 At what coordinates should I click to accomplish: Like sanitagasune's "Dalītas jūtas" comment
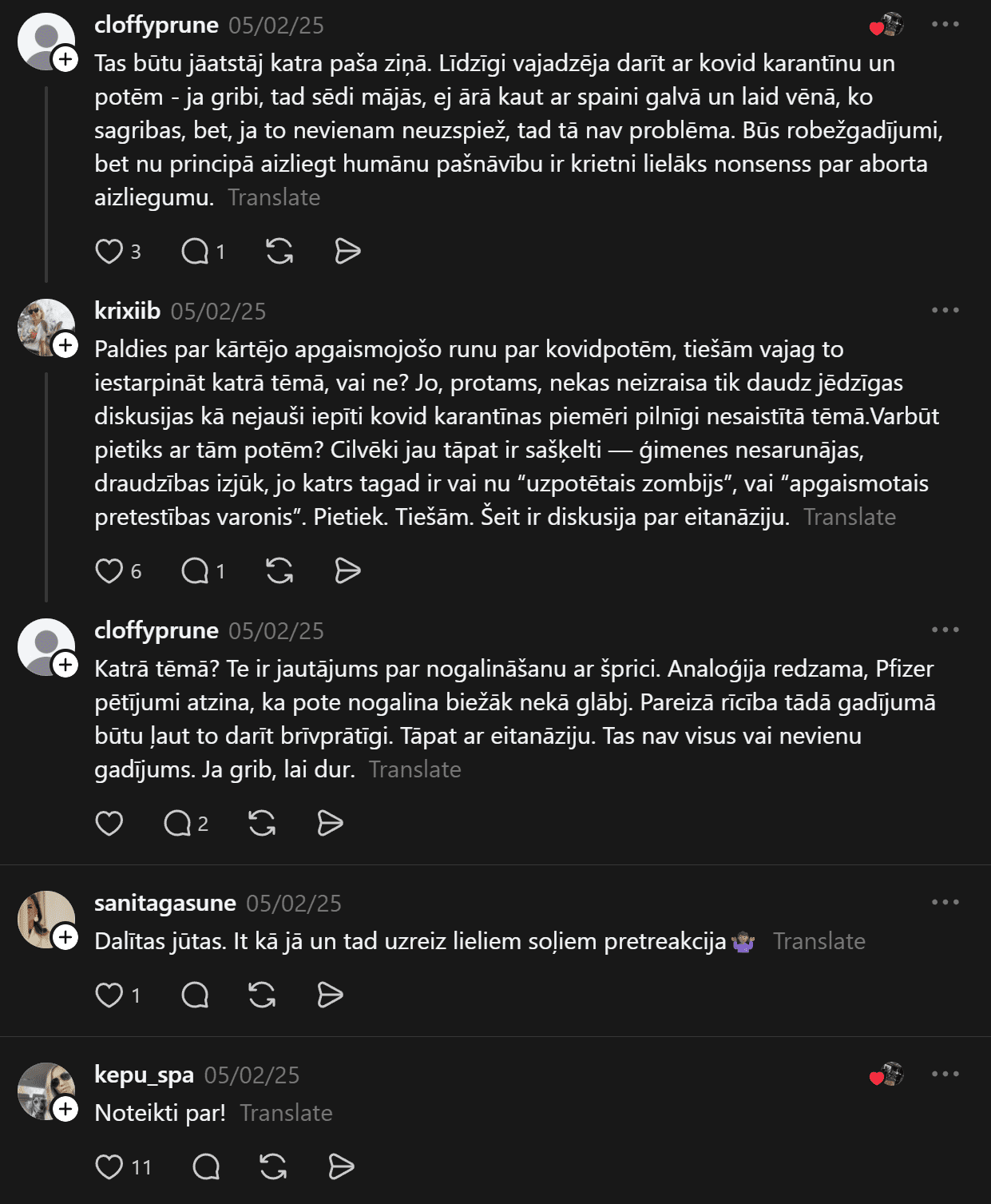click(x=109, y=995)
